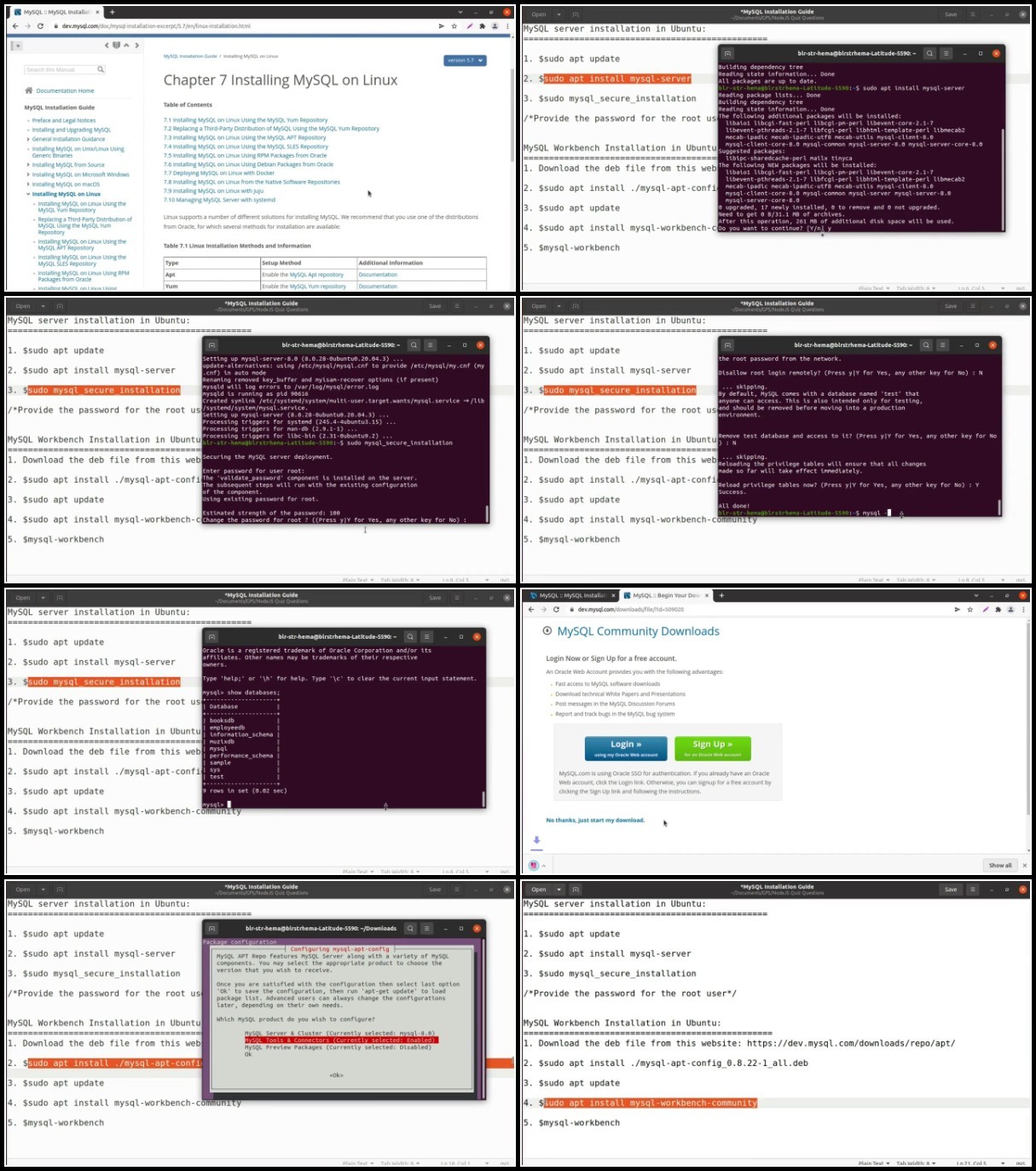The height and width of the screenshot is (1171, 1036).
Task: Click Preface and Legal Notices in sidebar
Action: [64, 121]
